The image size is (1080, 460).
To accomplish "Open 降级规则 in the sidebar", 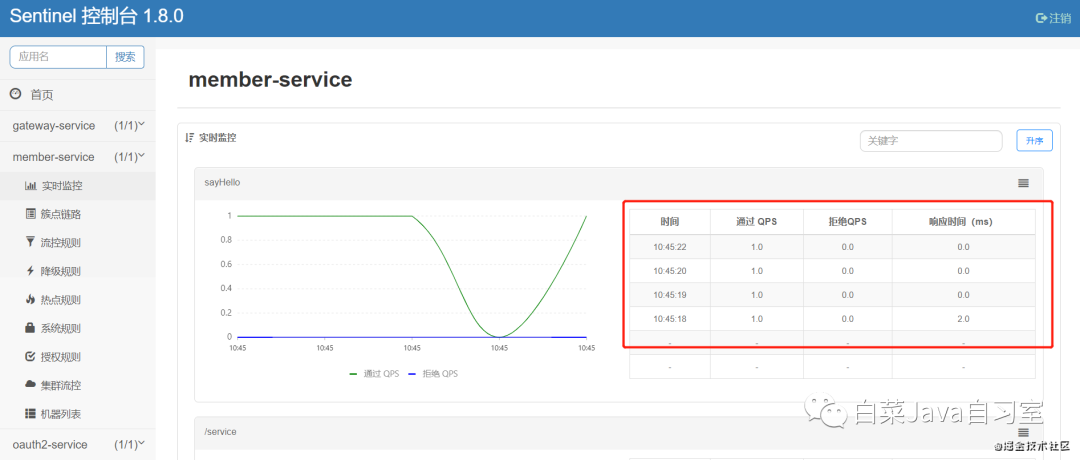I will [x=77, y=271].
